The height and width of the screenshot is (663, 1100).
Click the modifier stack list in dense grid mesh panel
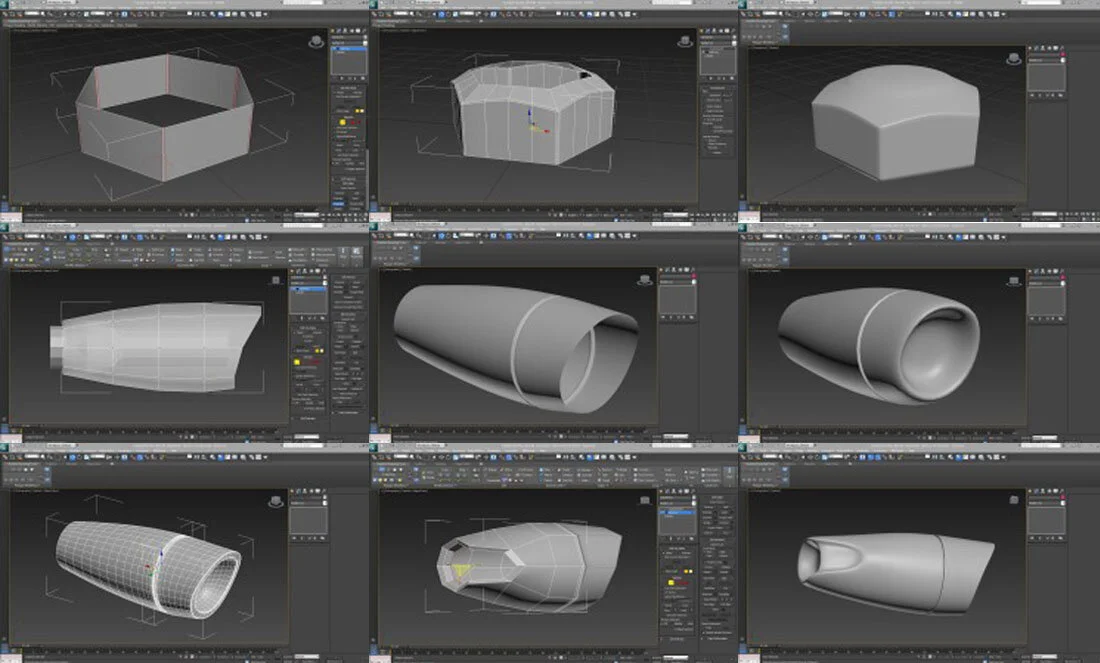[x=309, y=521]
